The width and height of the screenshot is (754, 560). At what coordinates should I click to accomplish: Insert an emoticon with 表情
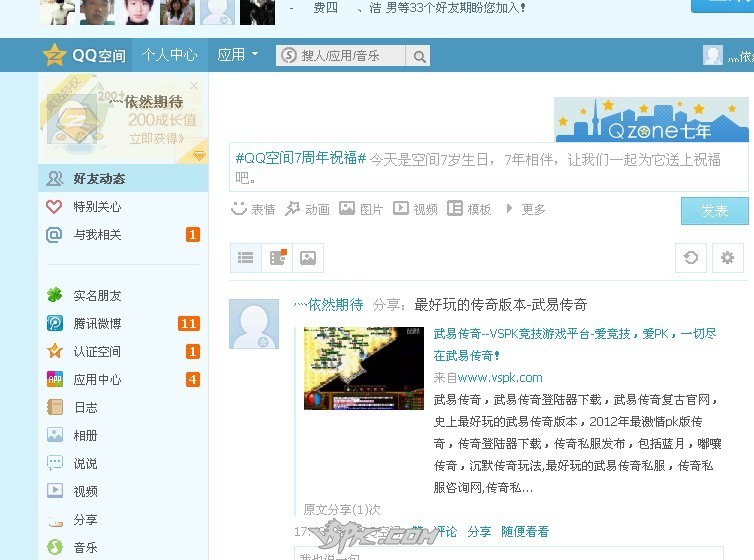(253, 209)
